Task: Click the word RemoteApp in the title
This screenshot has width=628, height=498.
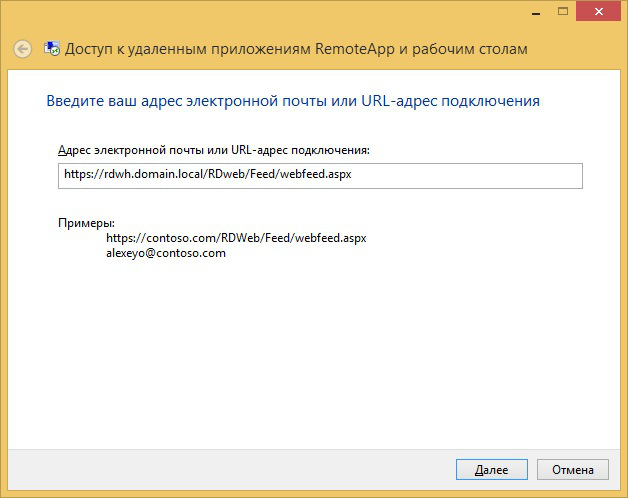Action: 350,49
